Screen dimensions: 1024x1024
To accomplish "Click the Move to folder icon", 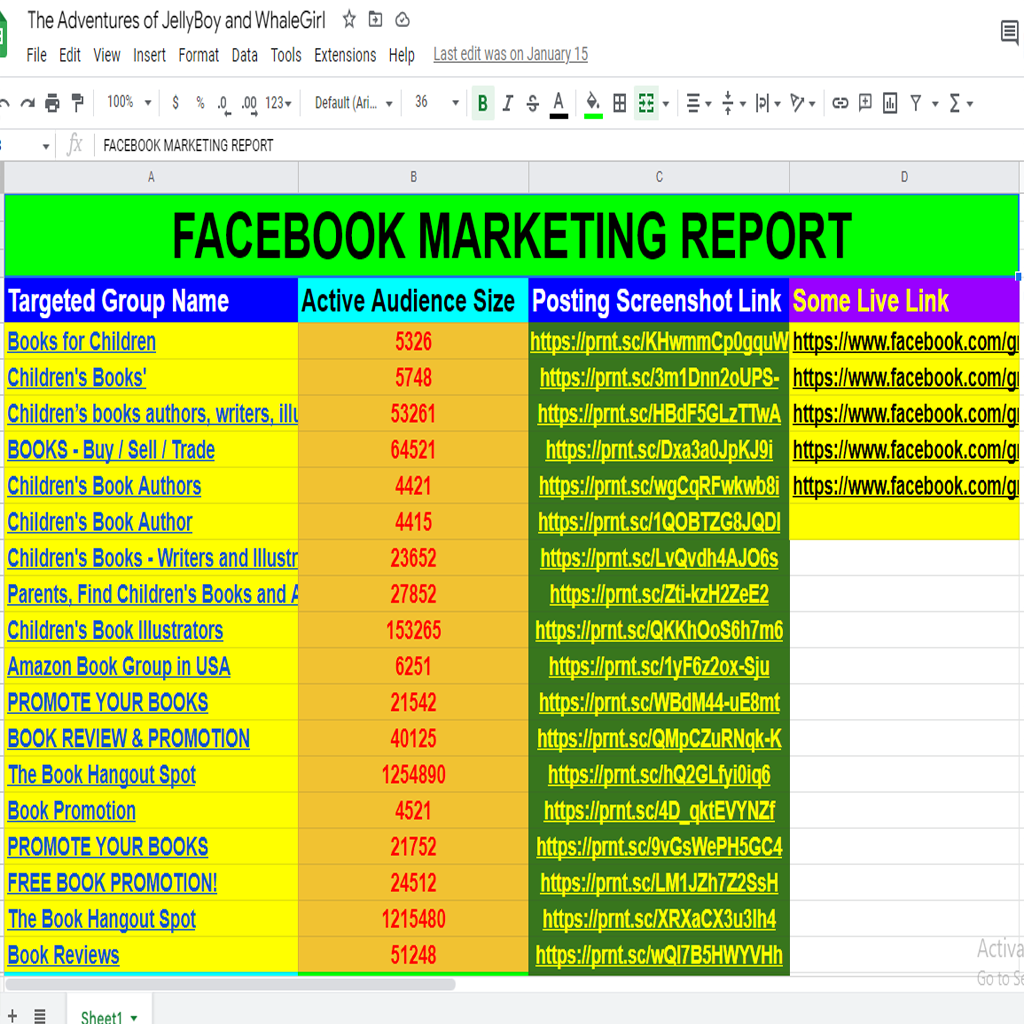I will coord(376,20).
